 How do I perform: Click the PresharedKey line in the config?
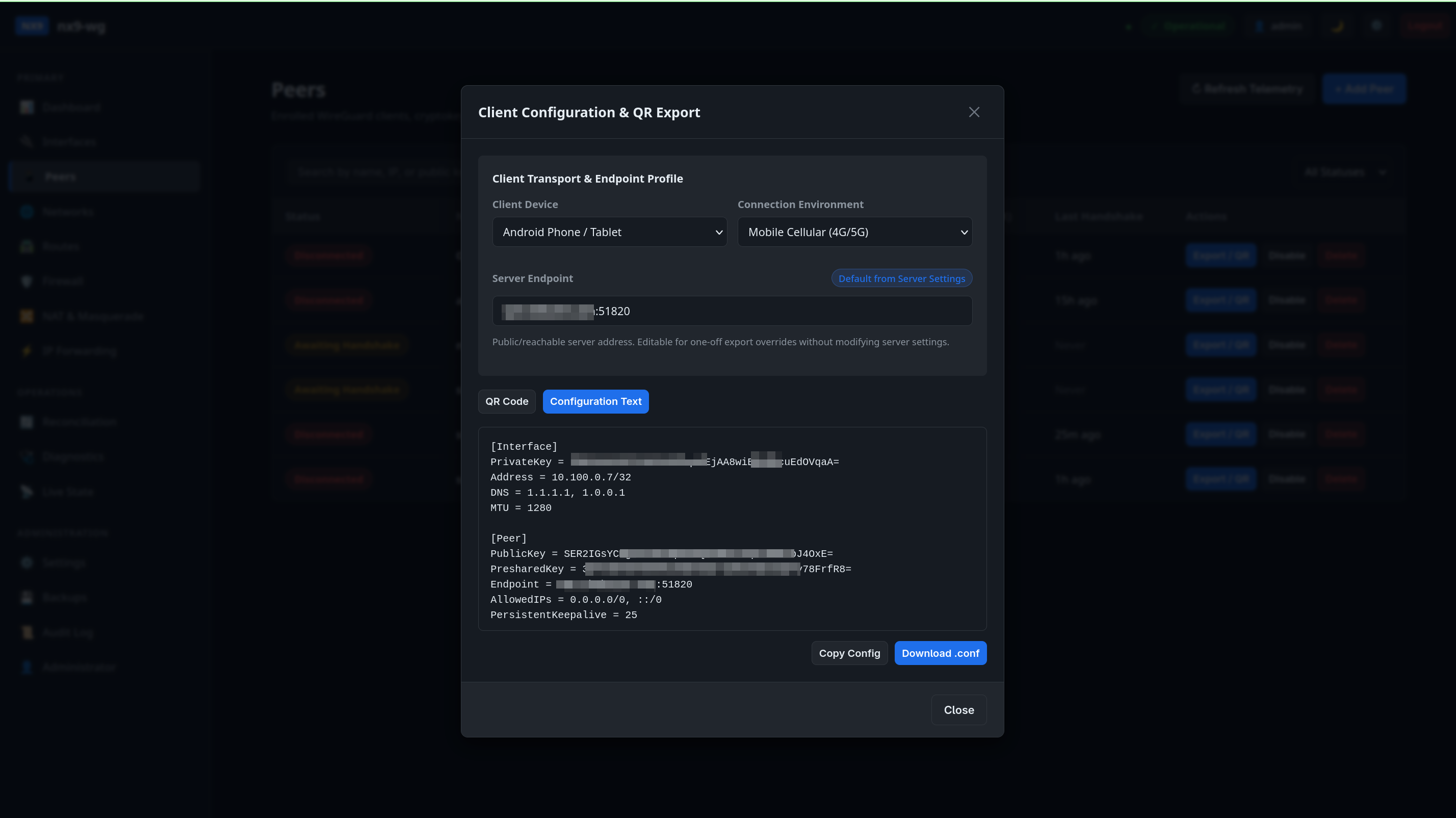tap(670, 569)
